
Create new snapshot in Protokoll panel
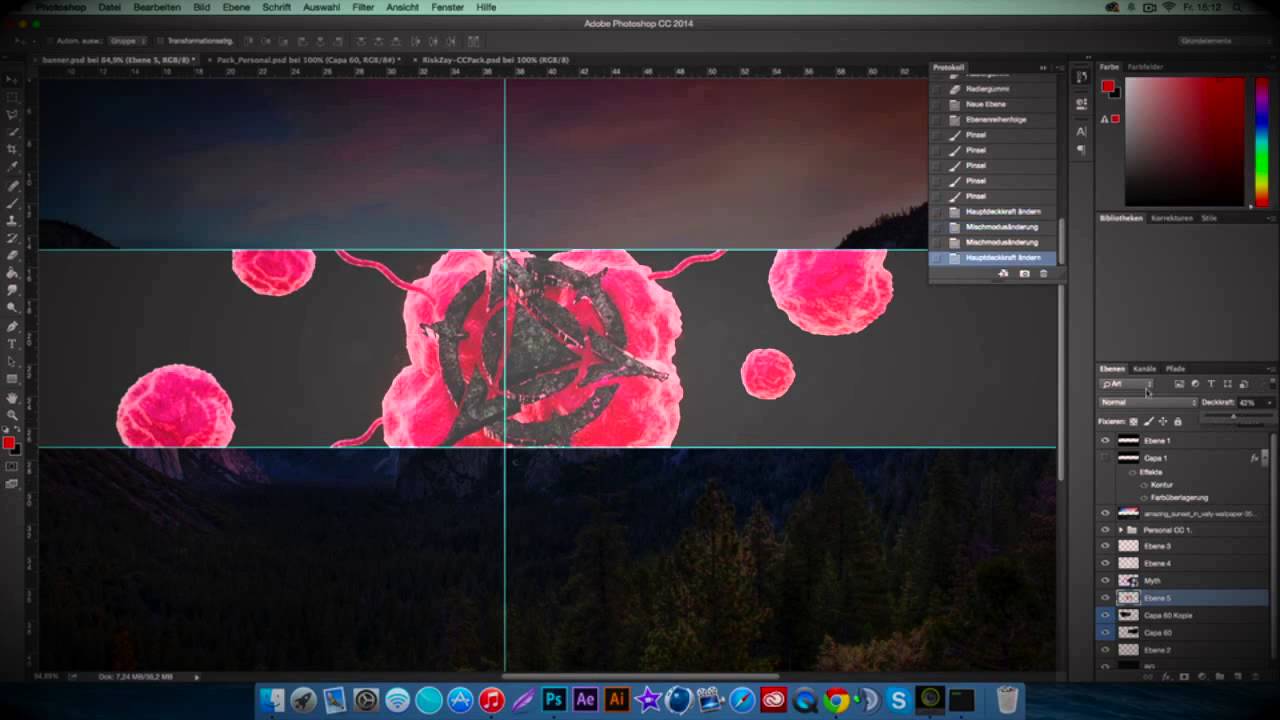(x=1024, y=274)
